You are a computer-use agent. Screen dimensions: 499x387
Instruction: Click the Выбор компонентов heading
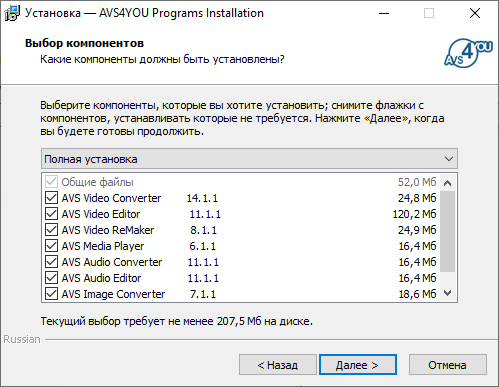point(84,43)
